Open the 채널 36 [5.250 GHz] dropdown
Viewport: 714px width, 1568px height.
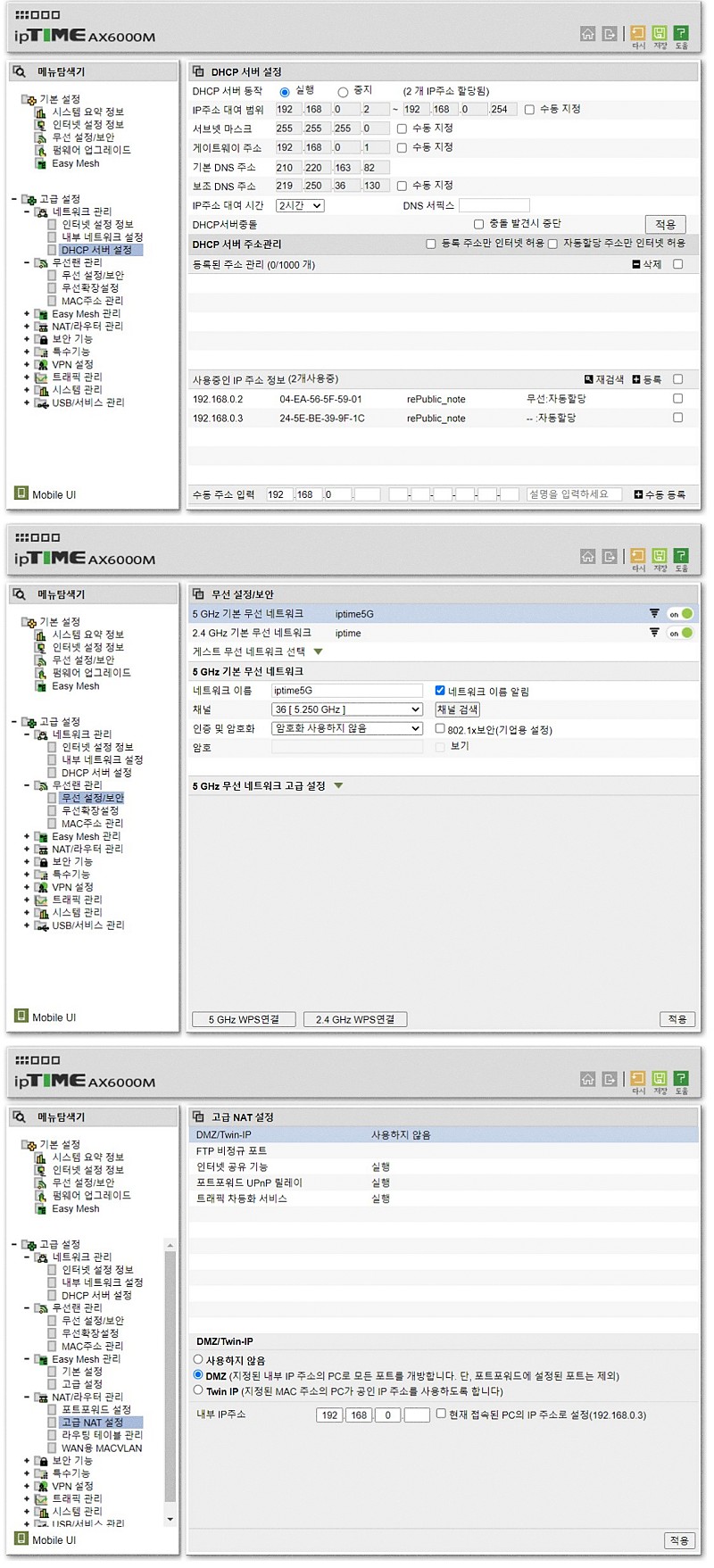pos(346,709)
